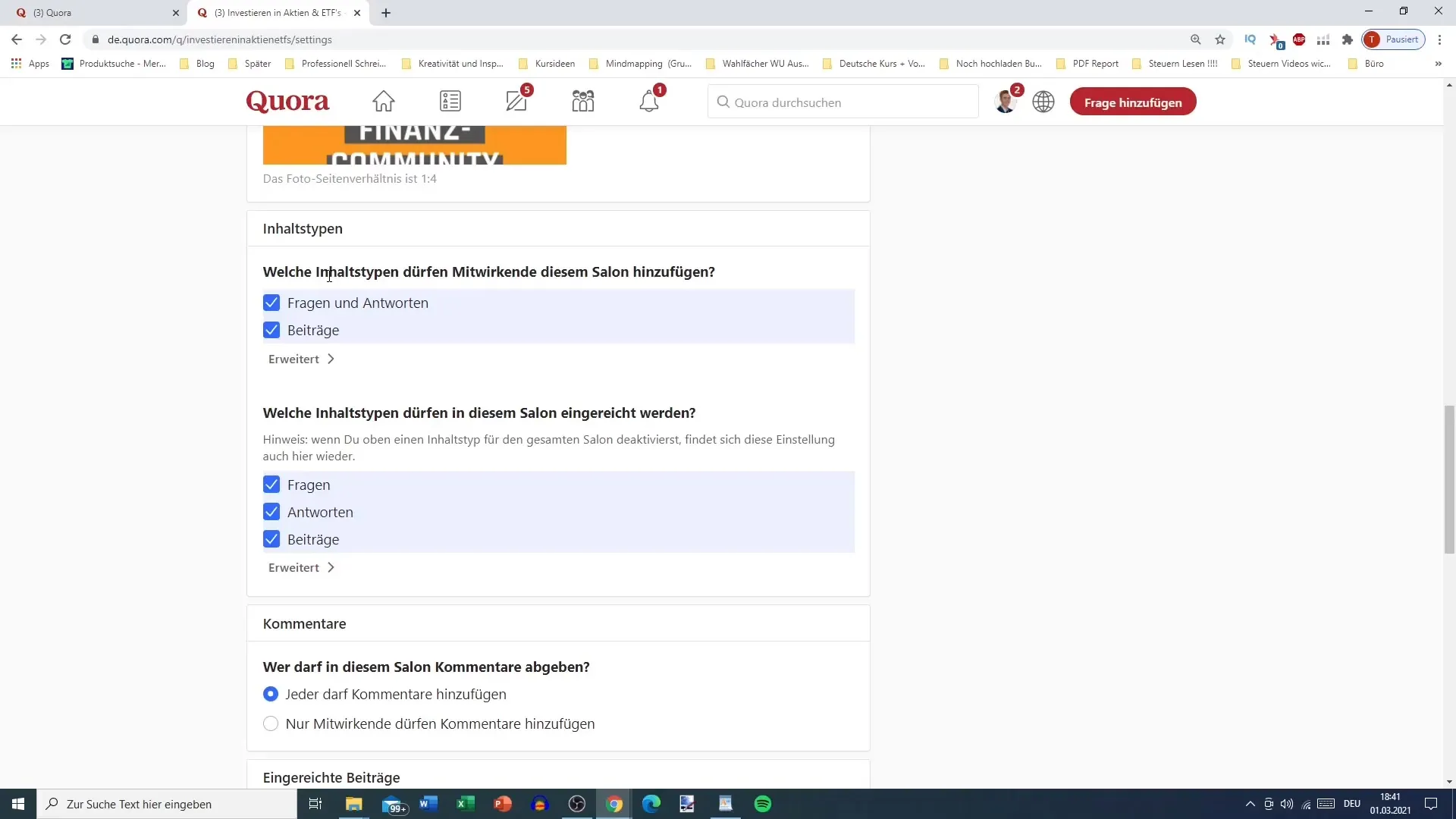Uncheck Beiträge under submitted content types

pyautogui.click(x=271, y=539)
